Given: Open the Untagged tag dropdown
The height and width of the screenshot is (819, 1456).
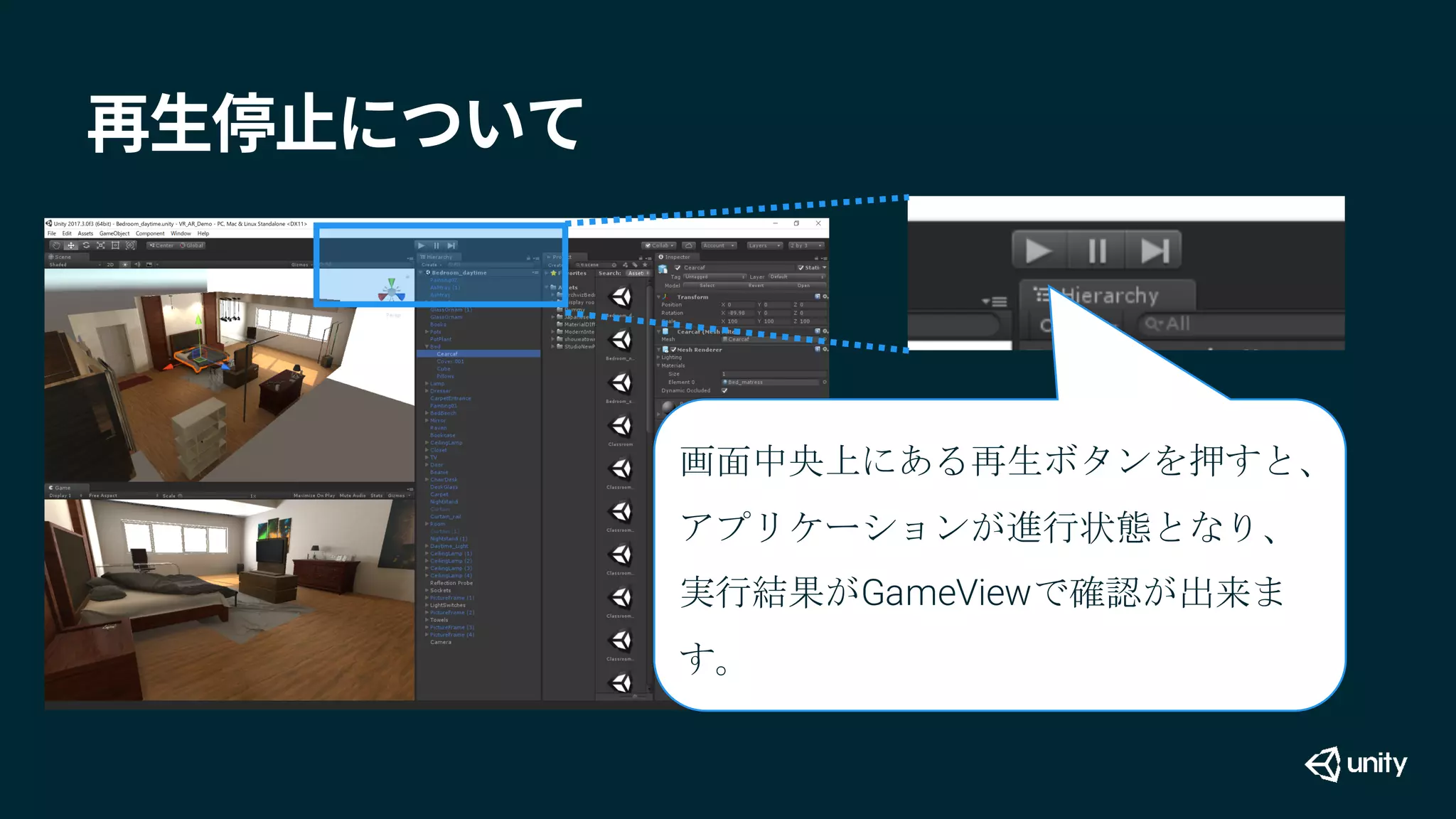Looking at the screenshot, I should pyautogui.click(x=714, y=277).
